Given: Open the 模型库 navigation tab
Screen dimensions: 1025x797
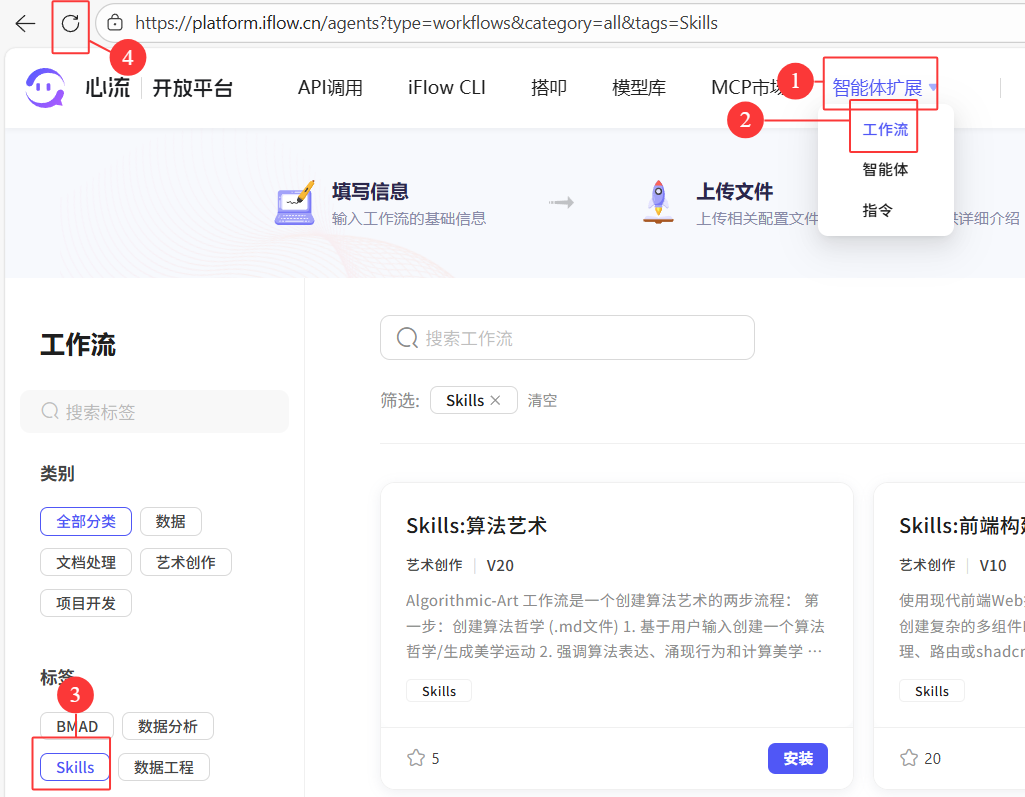Looking at the screenshot, I should tap(638, 88).
